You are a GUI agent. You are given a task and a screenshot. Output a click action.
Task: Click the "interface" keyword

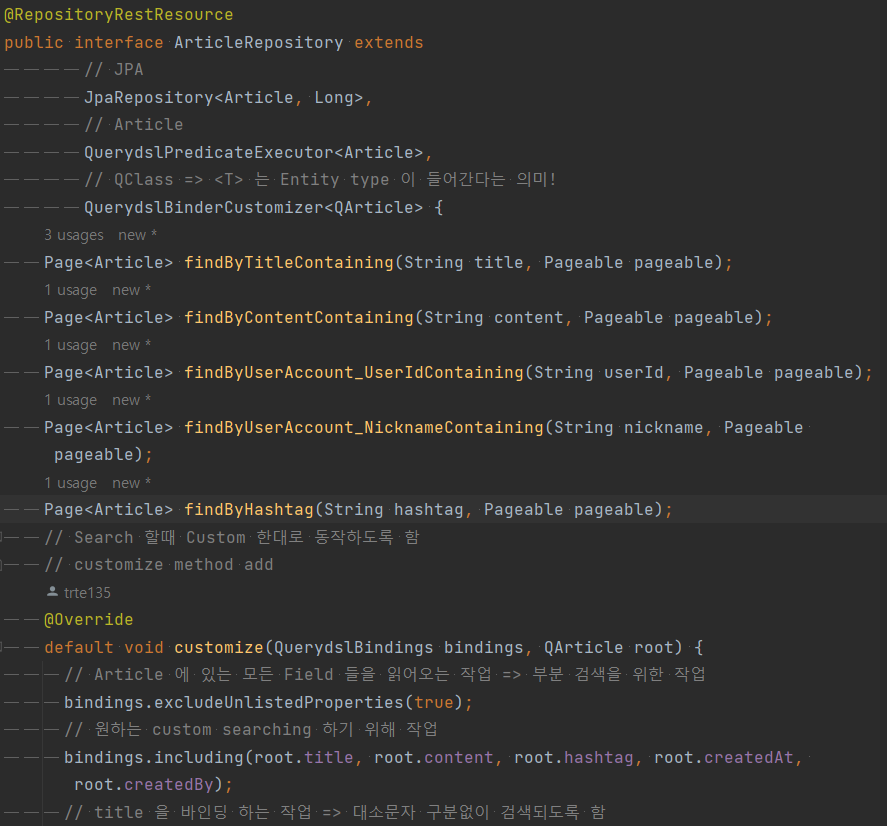tap(119, 42)
